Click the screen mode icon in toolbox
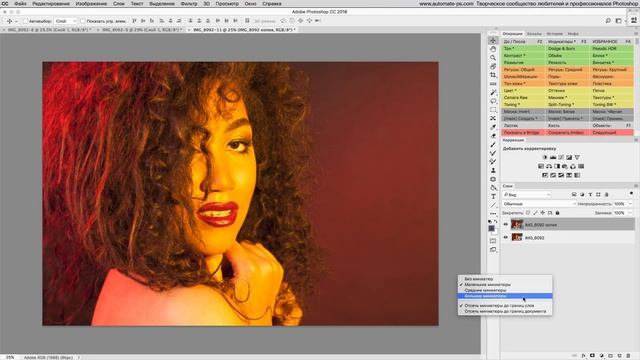The width and height of the screenshot is (640, 360). 493,249
